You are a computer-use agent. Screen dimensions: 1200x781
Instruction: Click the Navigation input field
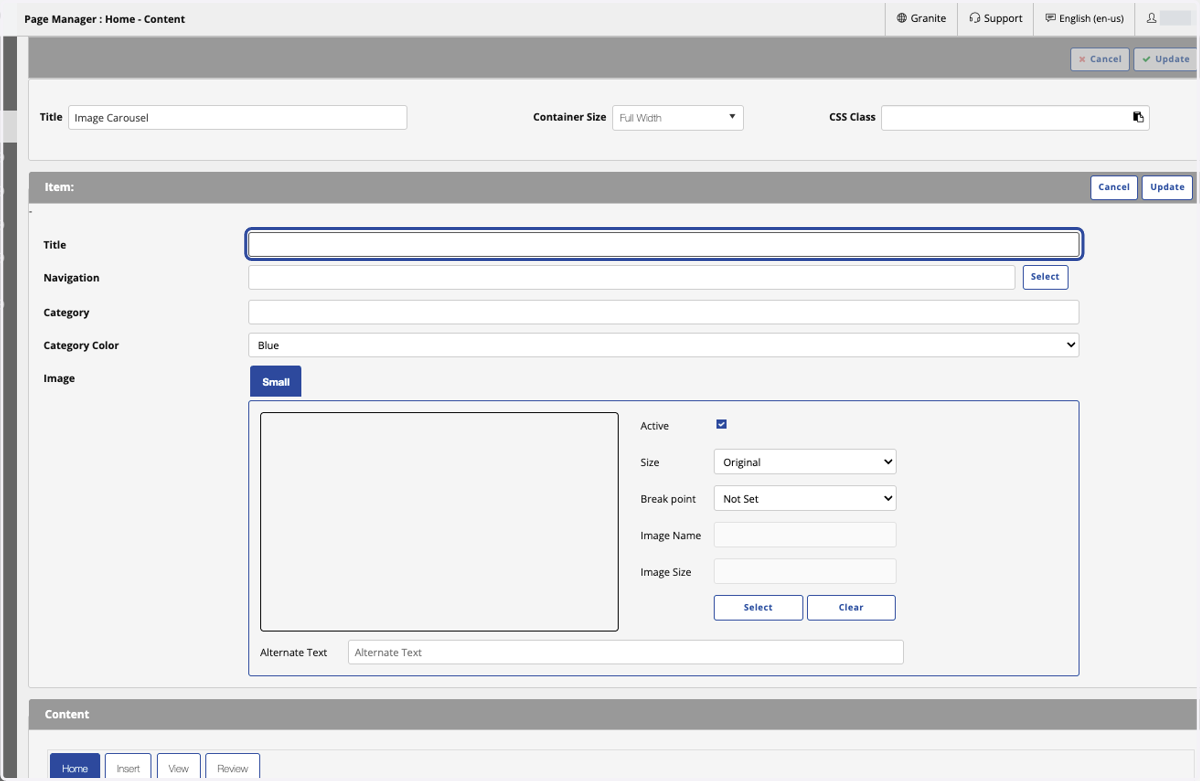631,277
